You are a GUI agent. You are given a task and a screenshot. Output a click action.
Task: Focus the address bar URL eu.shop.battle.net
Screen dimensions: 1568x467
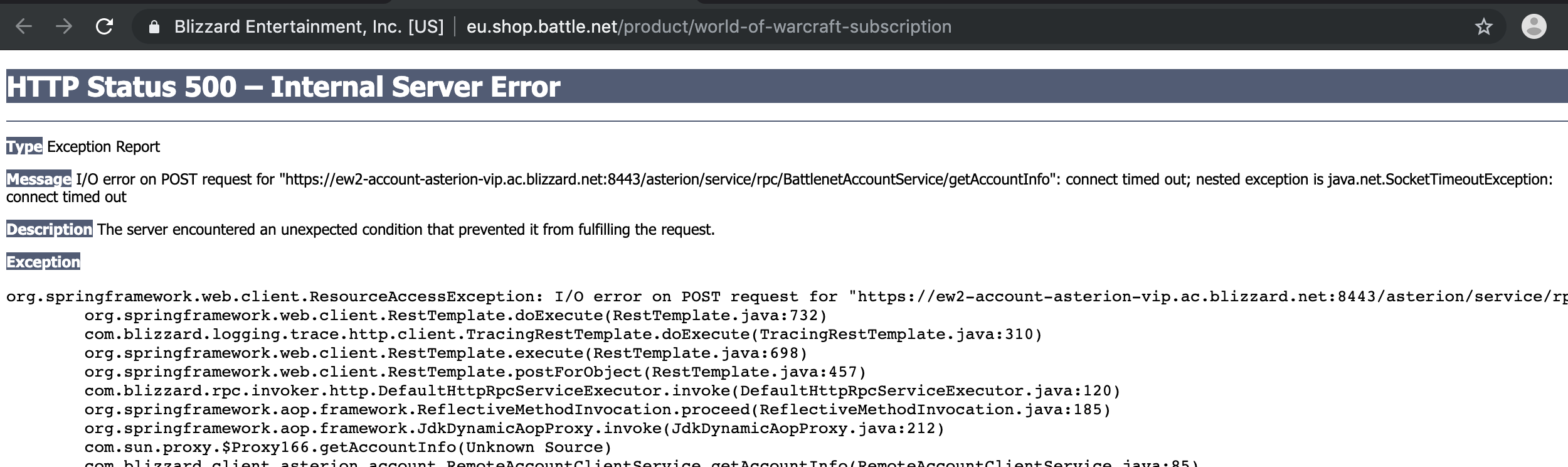(x=709, y=26)
